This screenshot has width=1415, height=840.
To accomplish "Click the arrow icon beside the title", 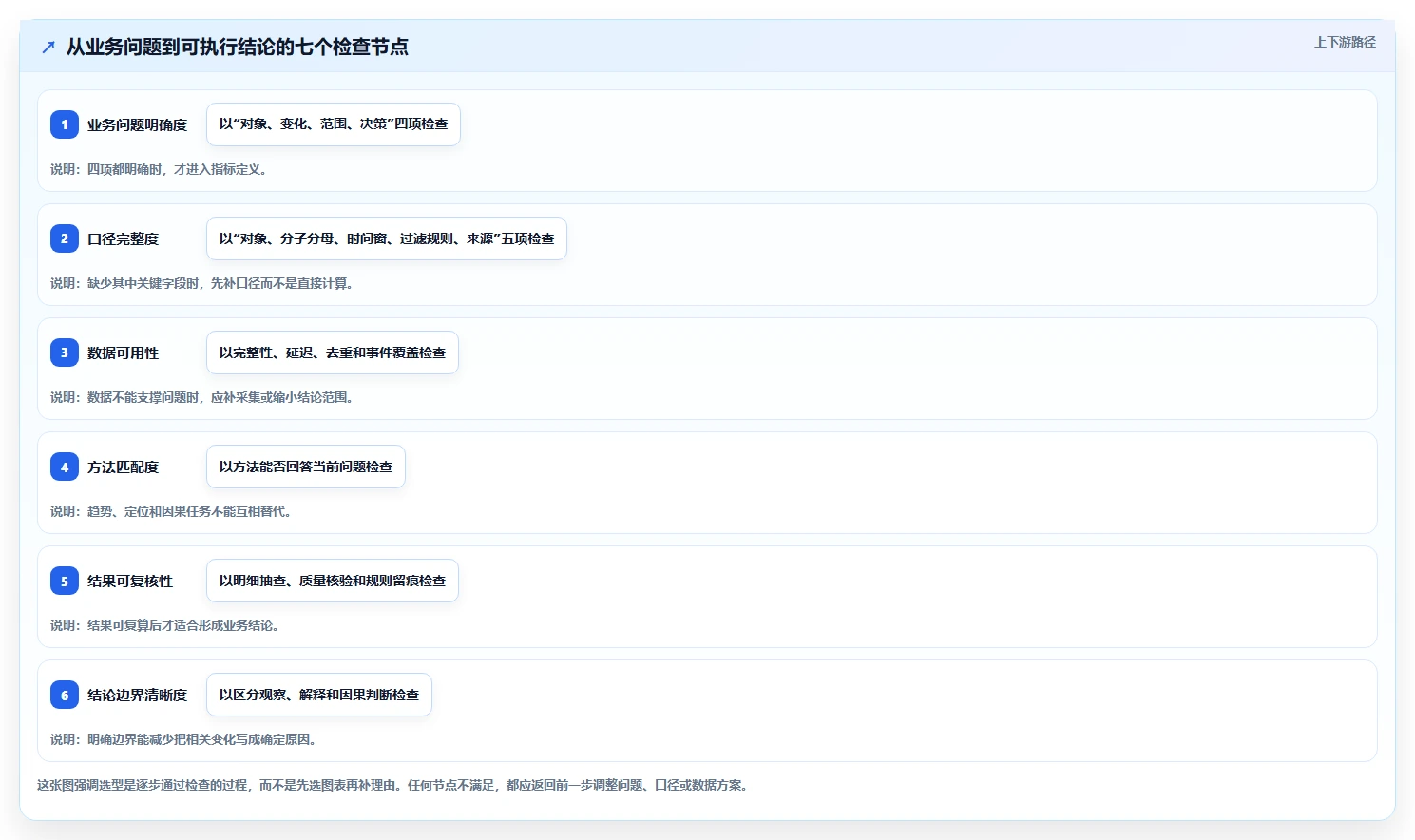I will pos(48,47).
